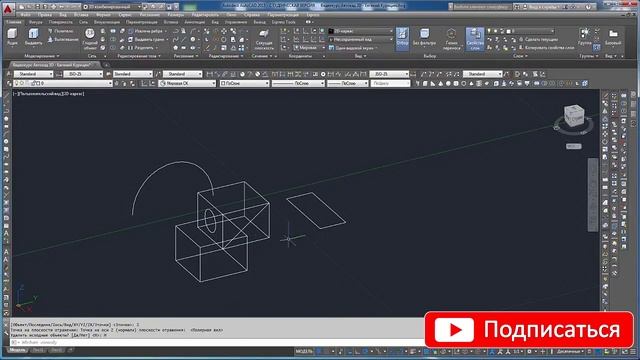Open the Правка menu

(x=44, y=15)
